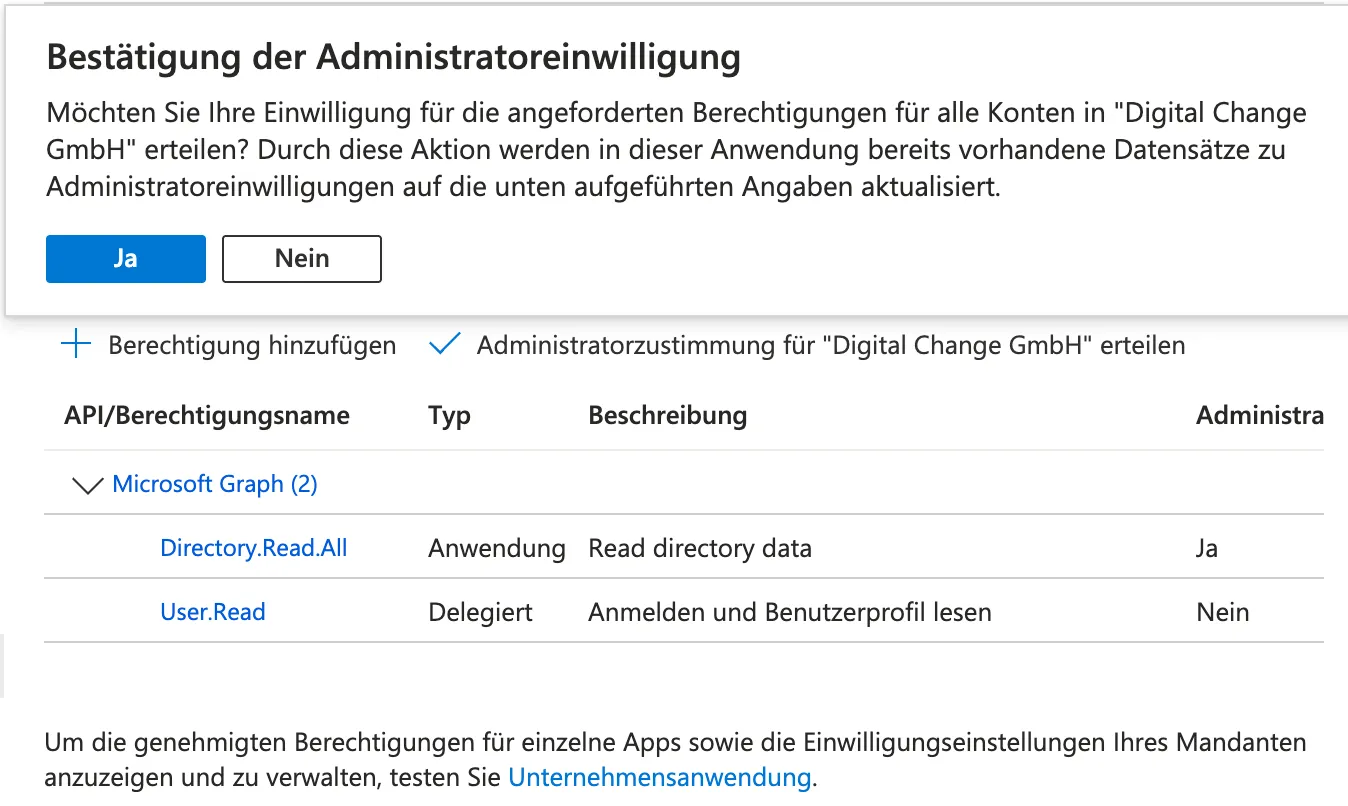This screenshot has height=806, width=1348.
Task: Click the truncated Administra column header
Action: click(1260, 416)
